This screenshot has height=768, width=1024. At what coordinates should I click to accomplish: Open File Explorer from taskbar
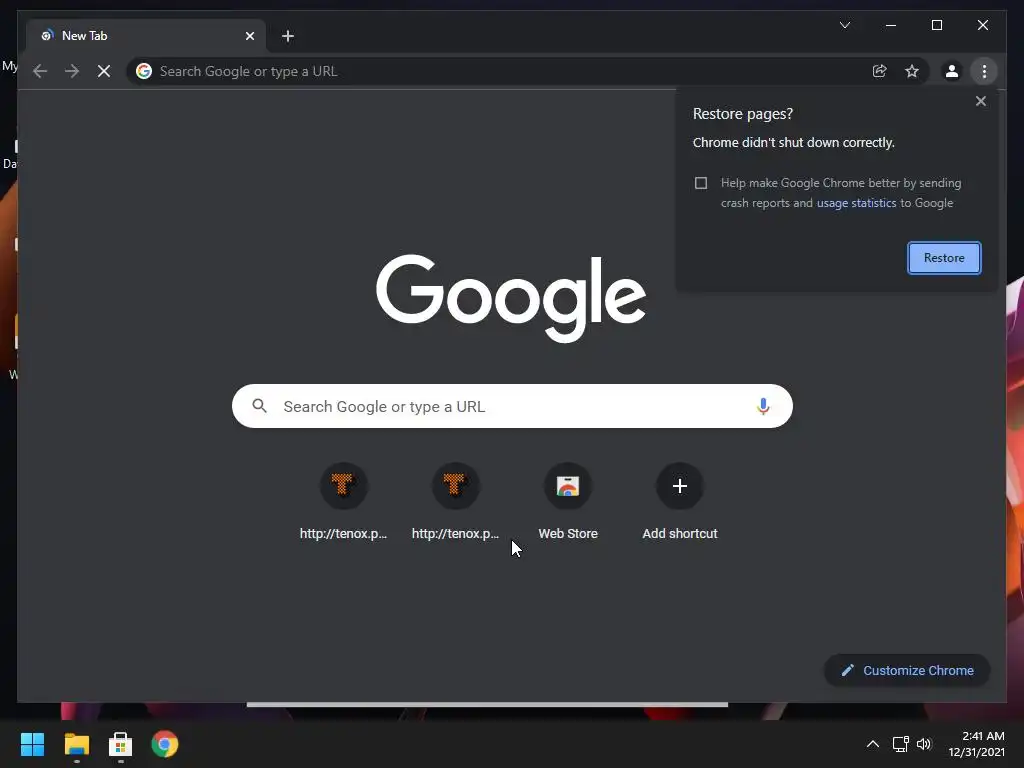pos(76,744)
